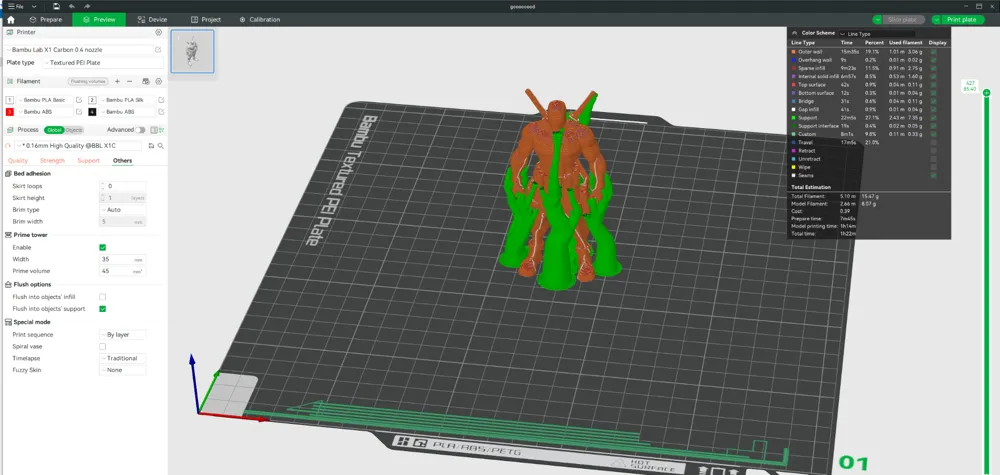Uncheck Flush into objects' support

pyautogui.click(x=103, y=309)
